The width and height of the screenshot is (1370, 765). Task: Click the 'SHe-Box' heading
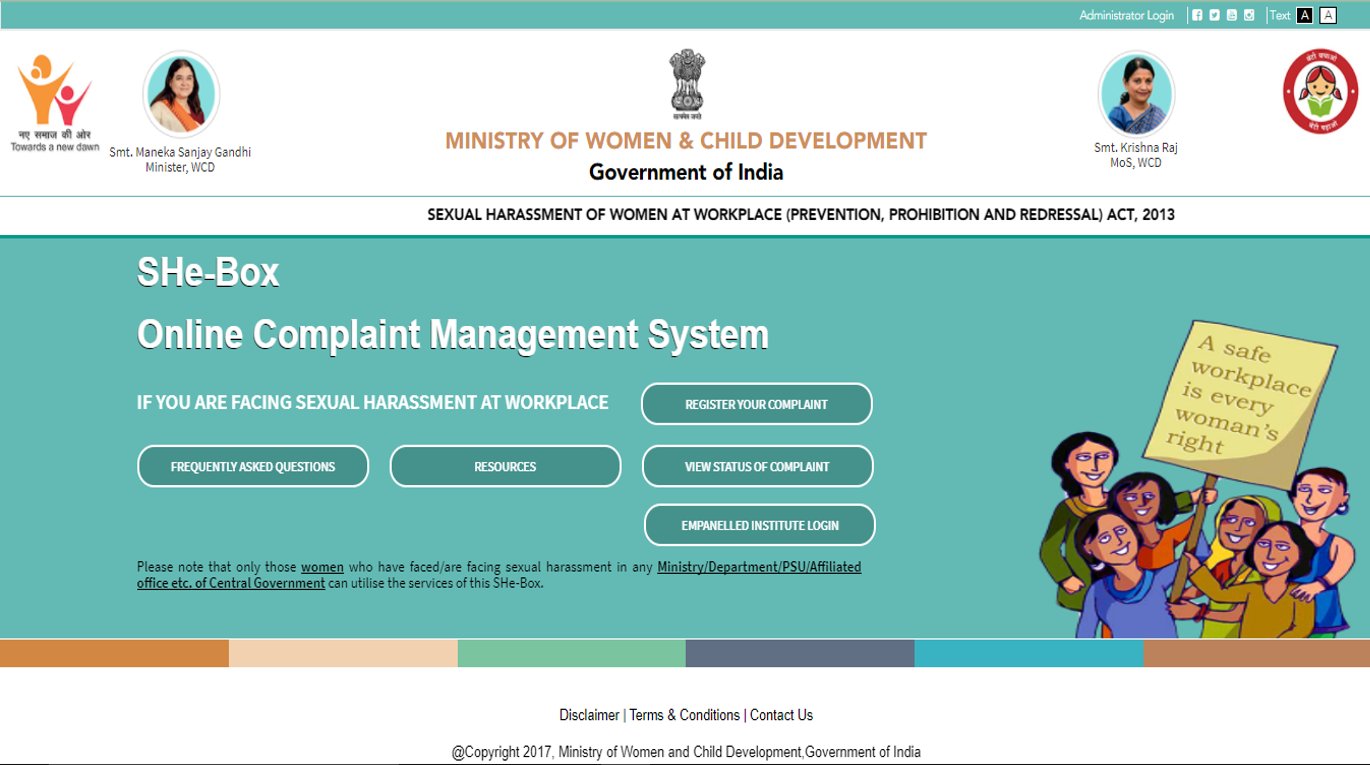tap(208, 272)
